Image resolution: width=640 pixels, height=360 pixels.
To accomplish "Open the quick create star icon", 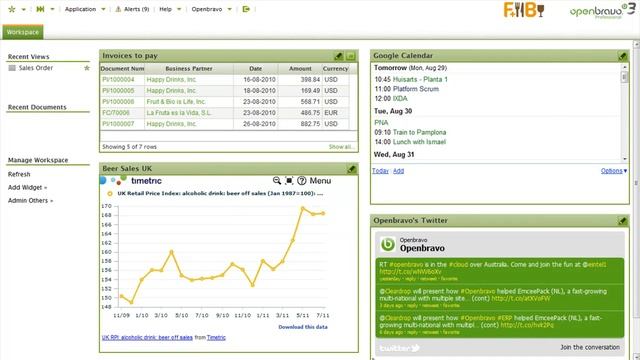I will pos(11,9).
